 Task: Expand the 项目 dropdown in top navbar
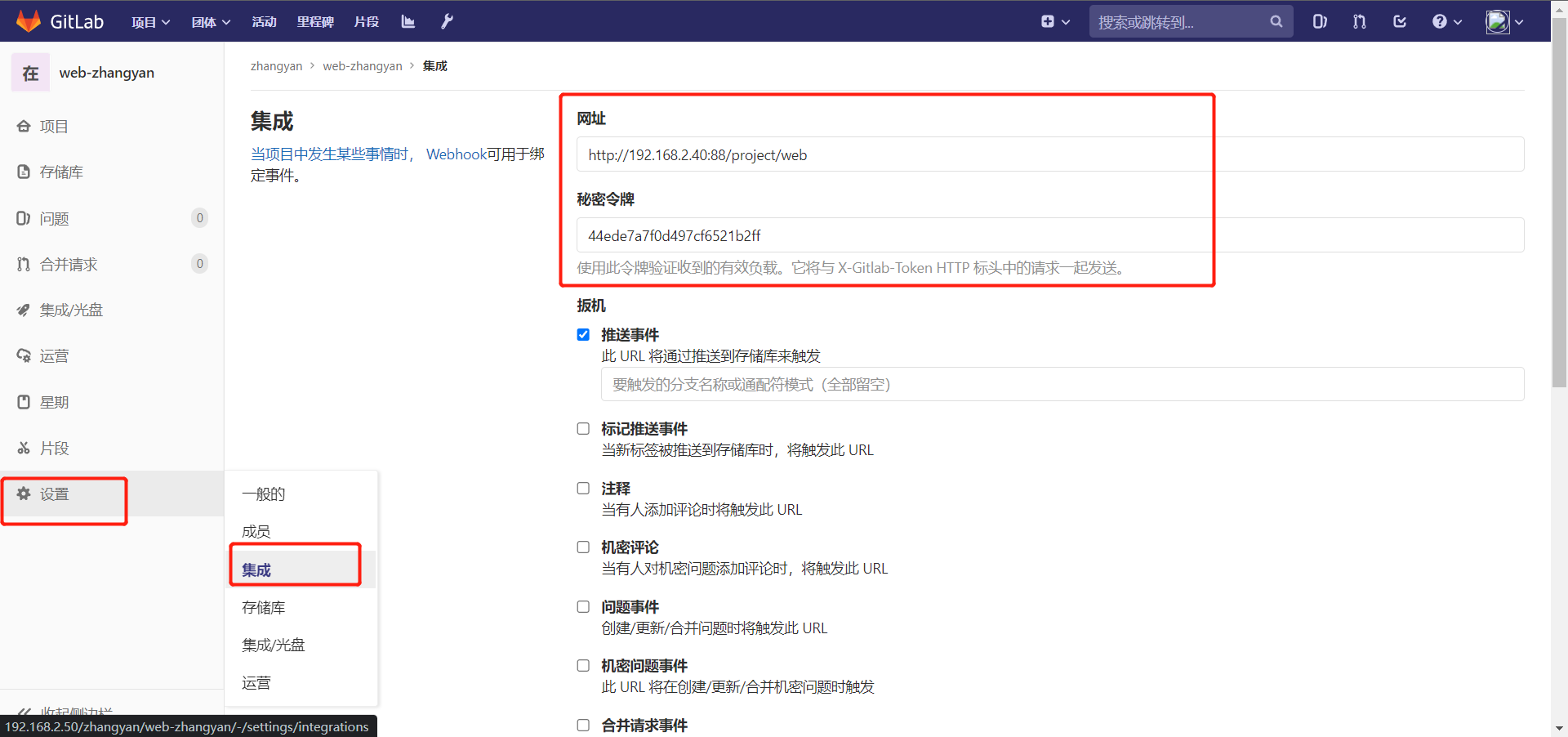pos(150,22)
